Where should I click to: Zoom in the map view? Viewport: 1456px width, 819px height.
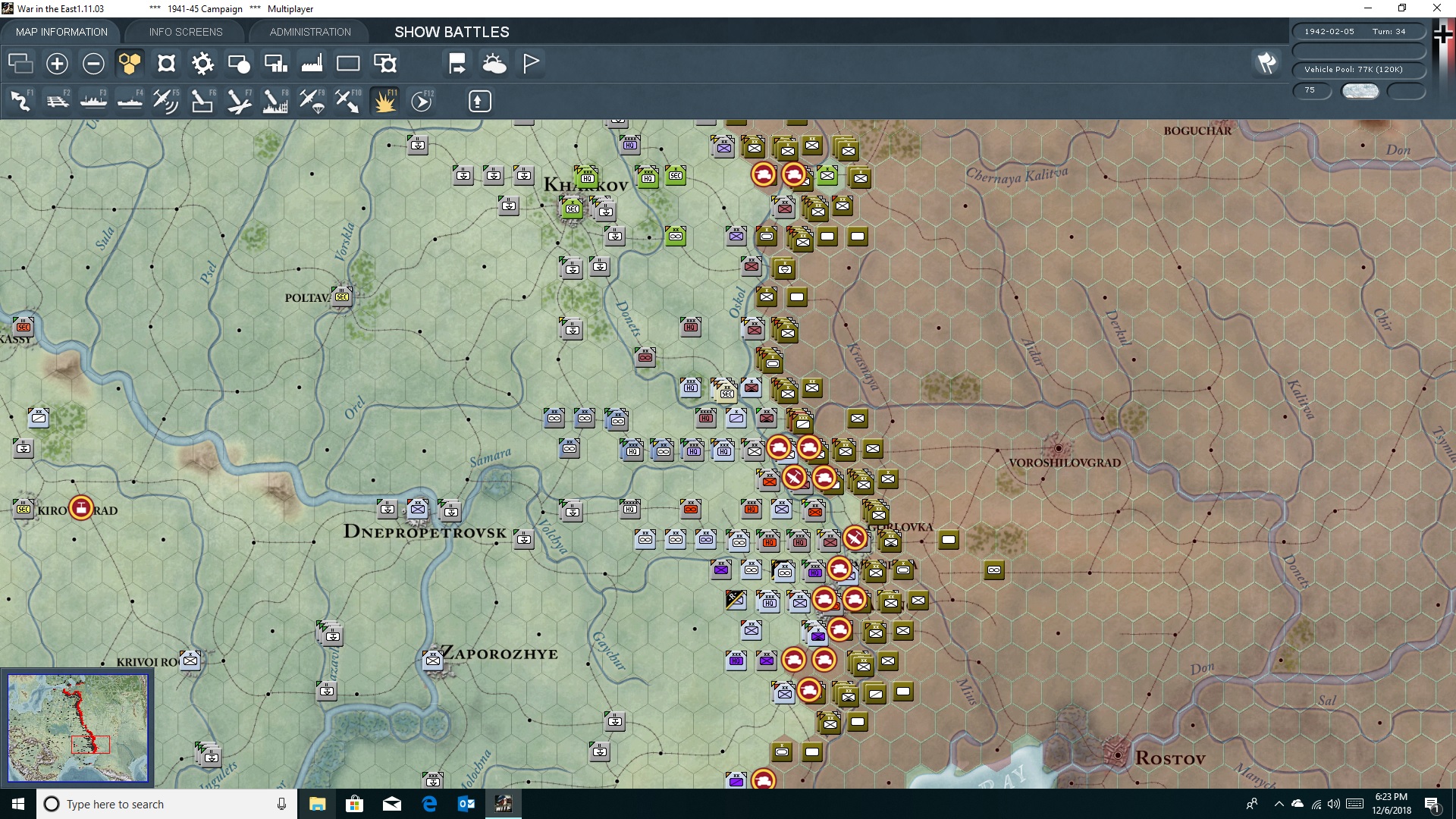[57, 64]
